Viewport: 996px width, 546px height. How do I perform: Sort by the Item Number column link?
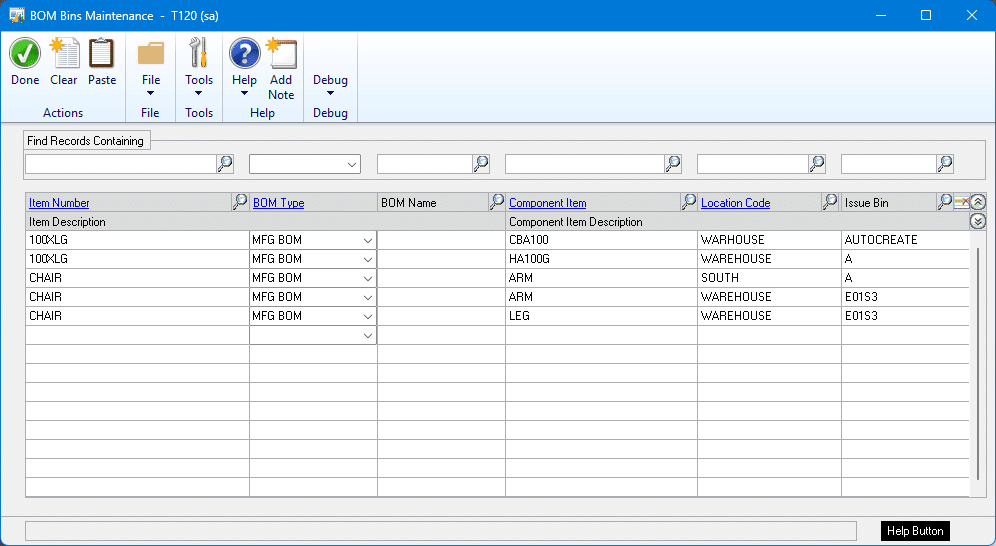click(x=59, y=203)
